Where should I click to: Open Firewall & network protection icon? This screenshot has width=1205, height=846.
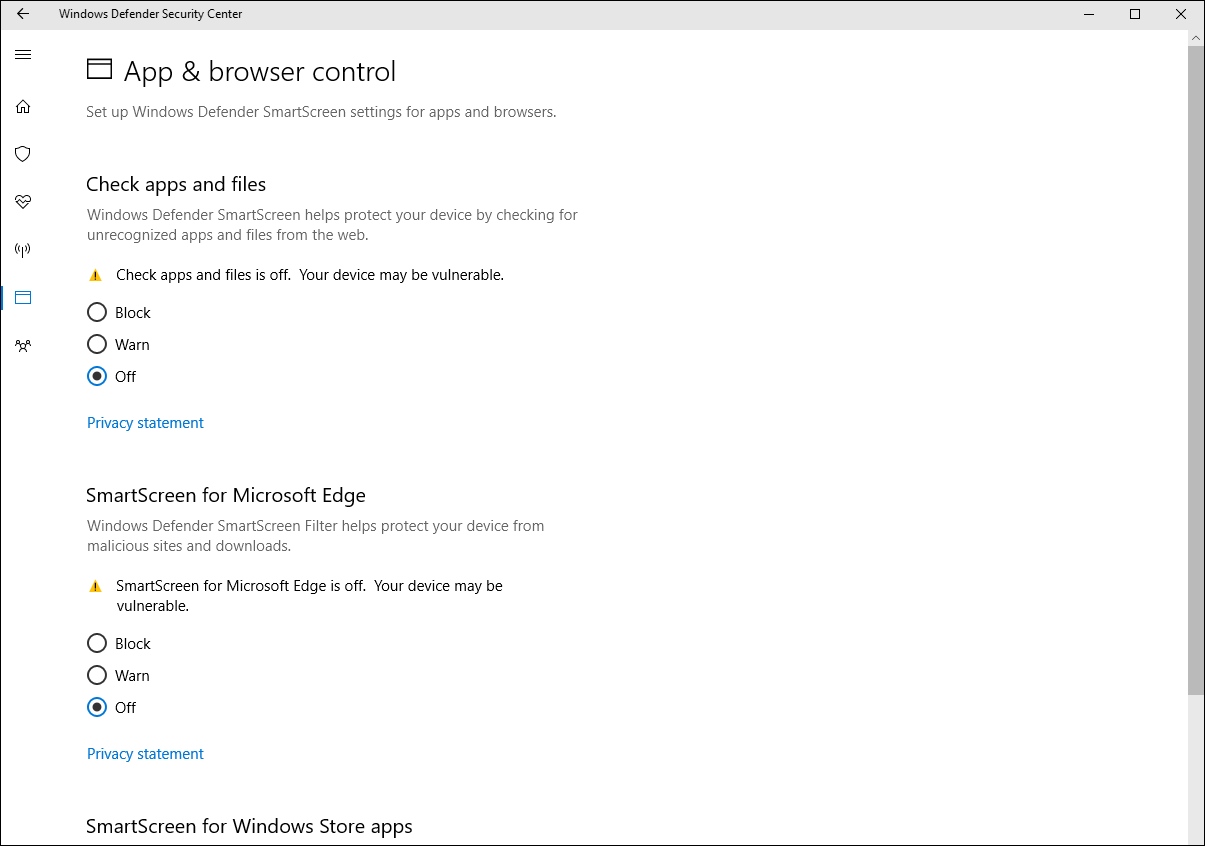[23, 250]
